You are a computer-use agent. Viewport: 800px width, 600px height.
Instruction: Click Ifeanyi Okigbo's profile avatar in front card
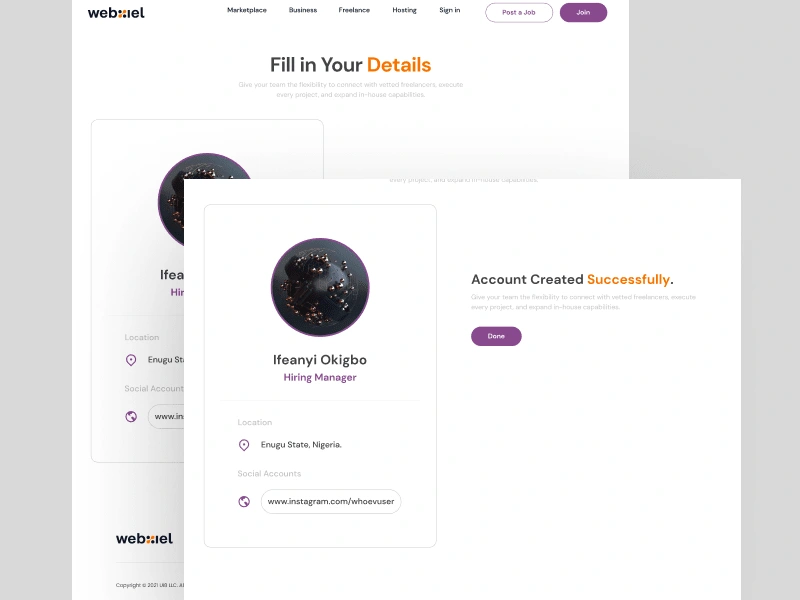[320, 287]
